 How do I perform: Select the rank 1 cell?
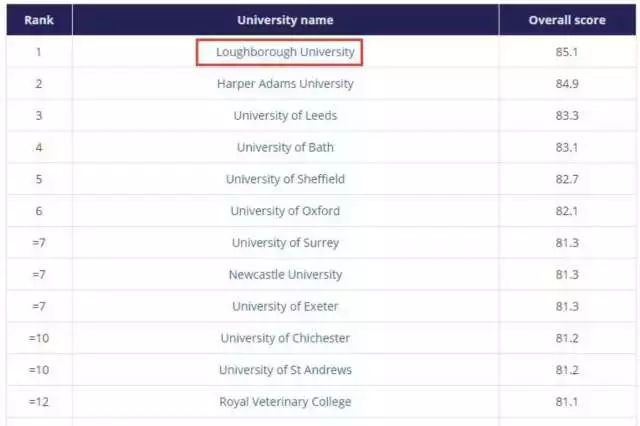coord(39,52)
